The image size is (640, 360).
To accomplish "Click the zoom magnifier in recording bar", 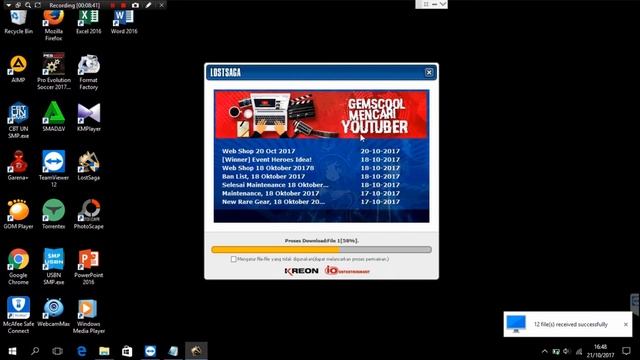I will coord(28,5).
